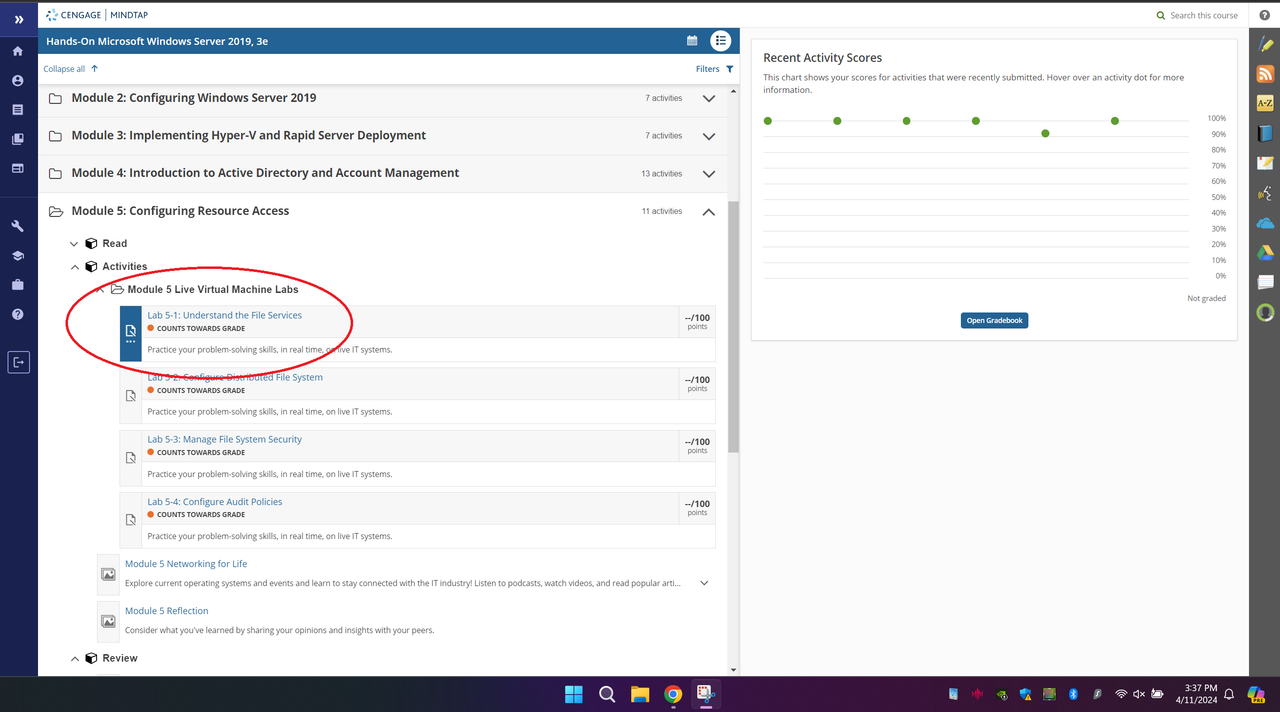Open the OneDrive cloud app
The height and width of the screenshot is (712, 1280).
point(1265,223)
